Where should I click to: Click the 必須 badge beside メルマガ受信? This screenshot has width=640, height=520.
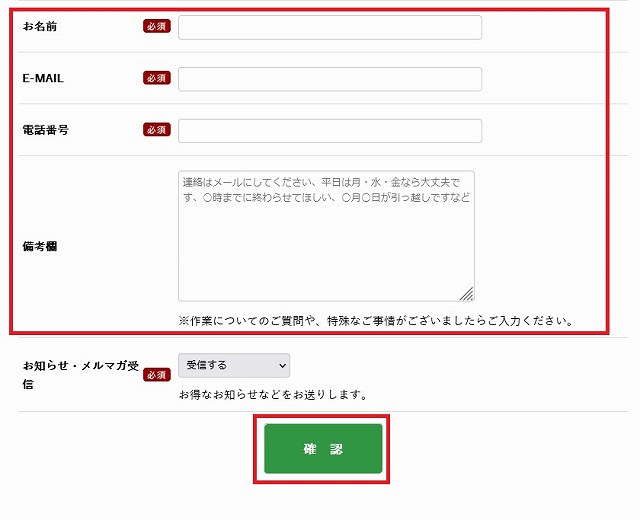(x=157, y=375)
